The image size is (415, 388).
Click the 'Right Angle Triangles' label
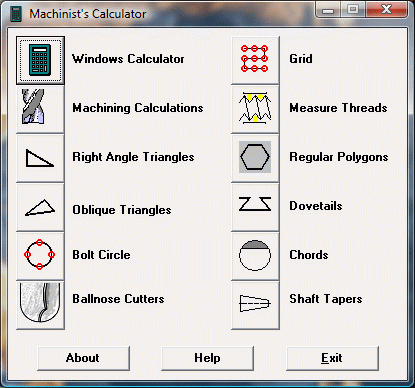[x=133, y=157]
